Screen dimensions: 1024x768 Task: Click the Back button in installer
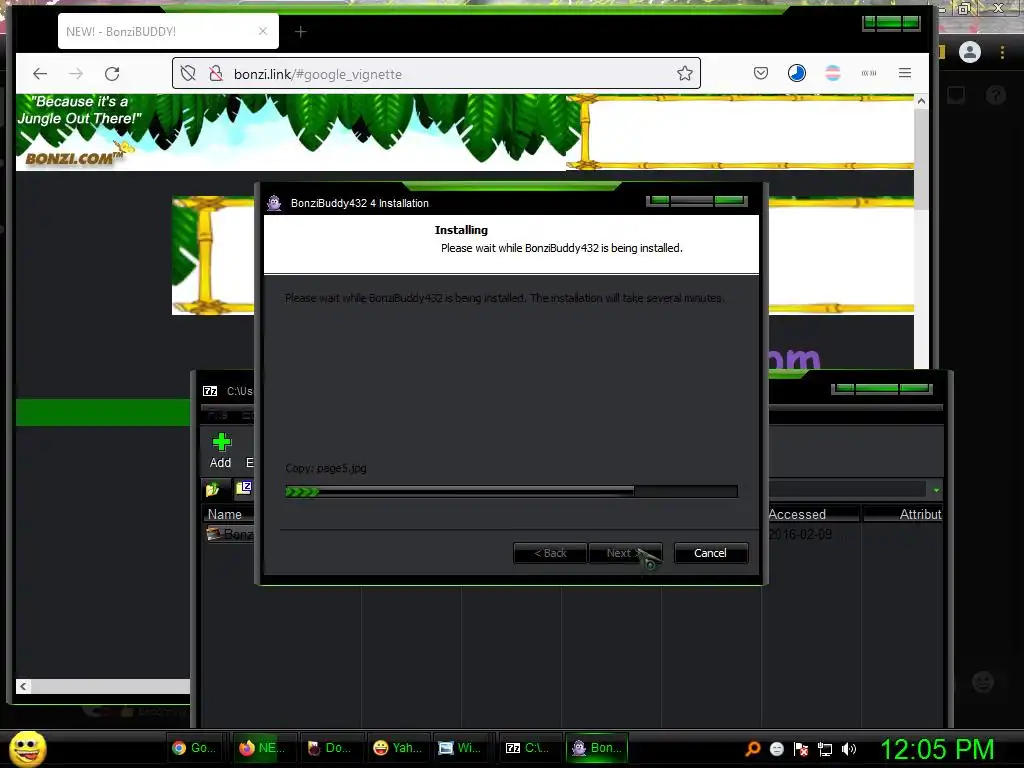[550, 553]
